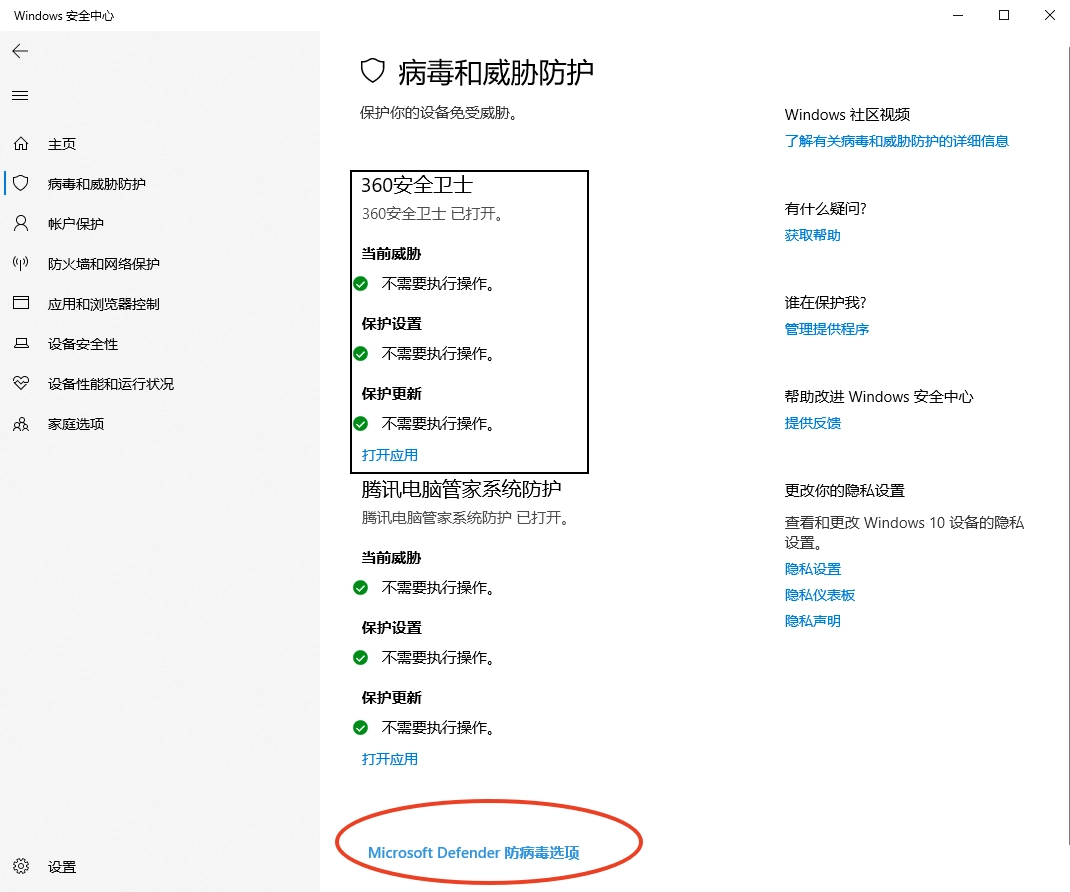Click the 隐私声明 link
Viewport: 1070px width, 892px height.
click(x=812, y=621)
